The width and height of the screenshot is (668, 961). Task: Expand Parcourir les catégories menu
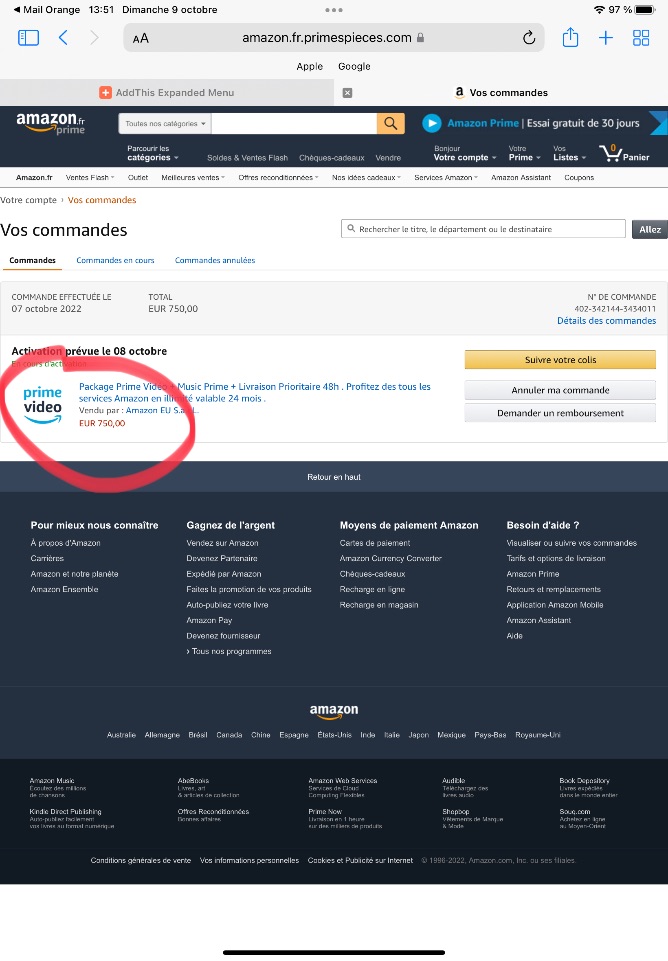153,153
